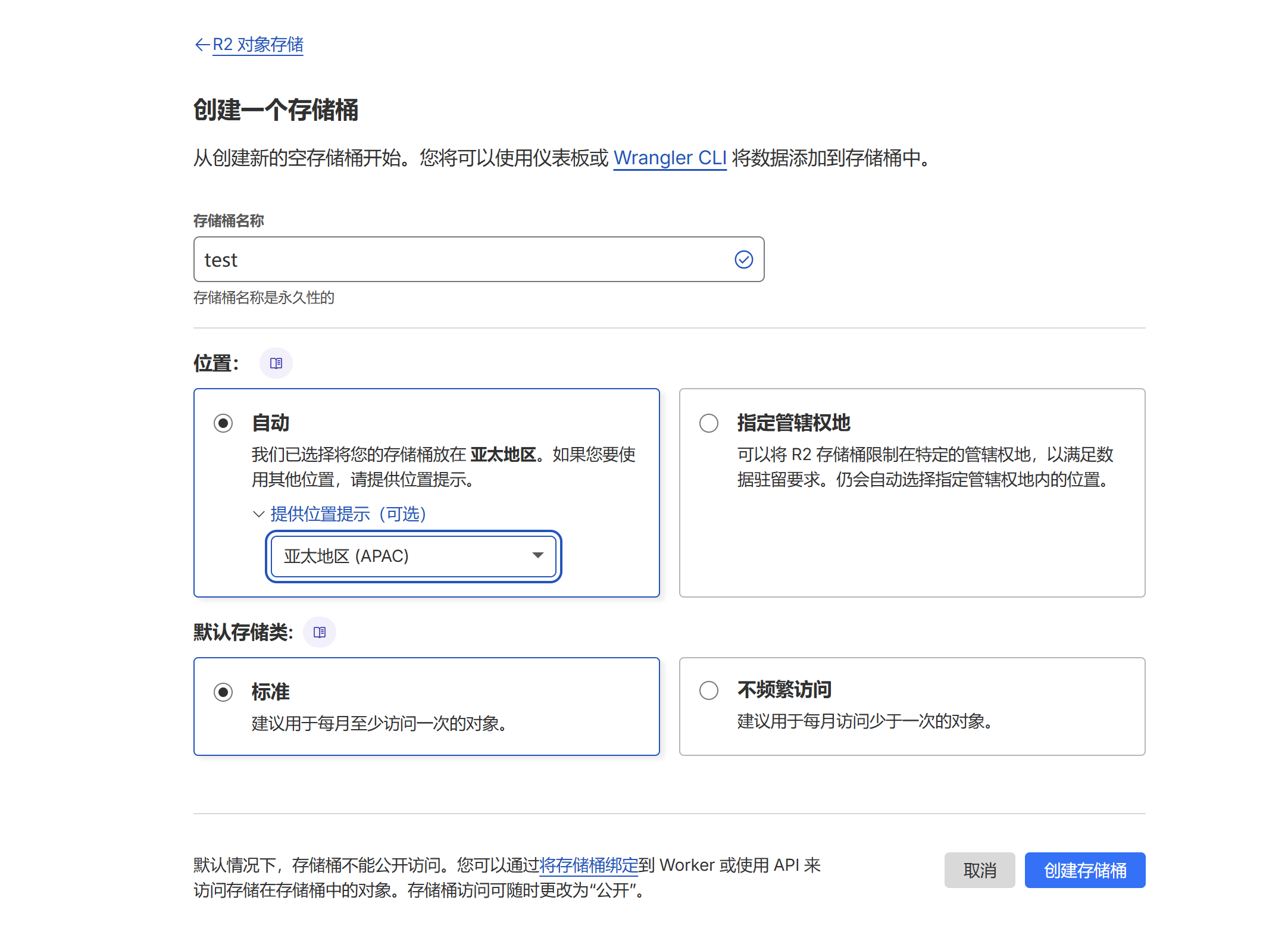1288x944 pixels.
Task: Click the documentation icon next to 位置
Action: click(276, 362)
